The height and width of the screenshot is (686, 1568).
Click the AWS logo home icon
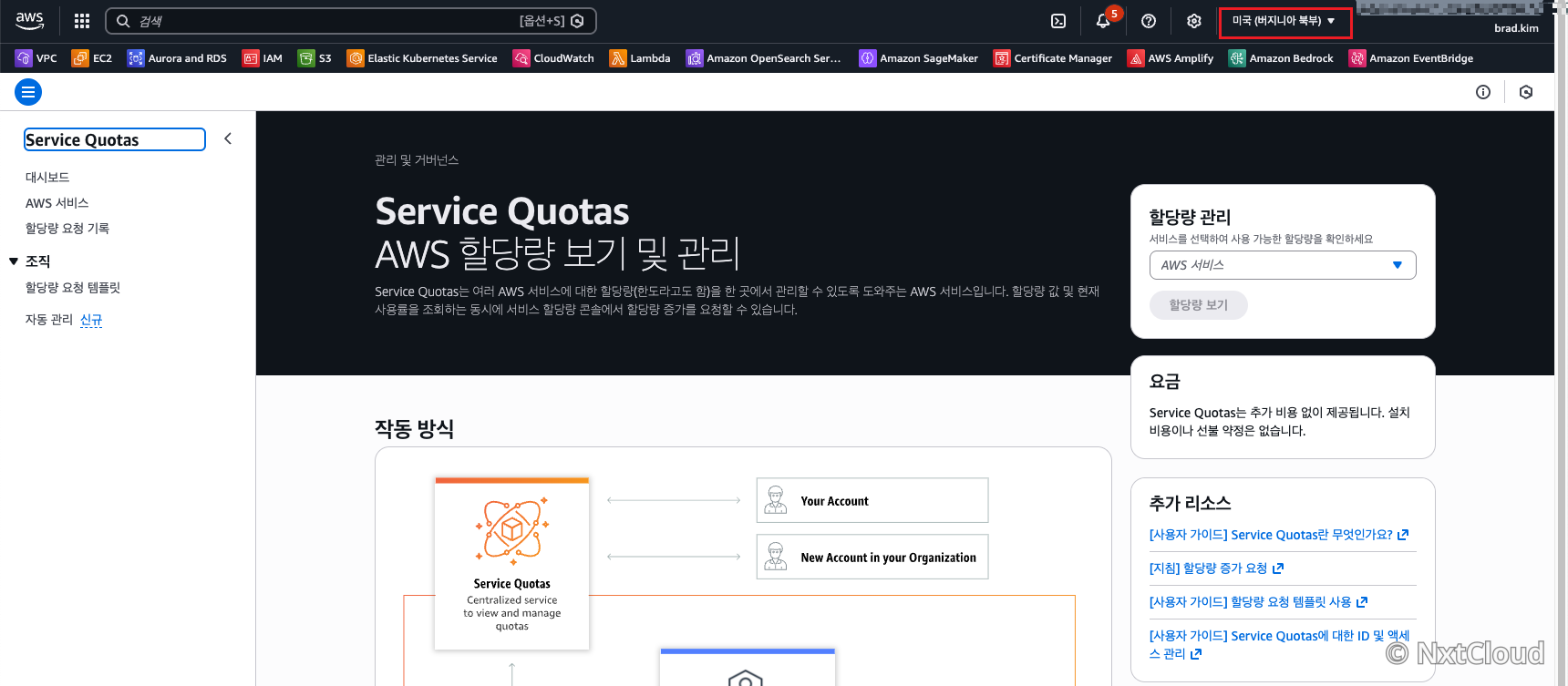(x=29, y=20)
